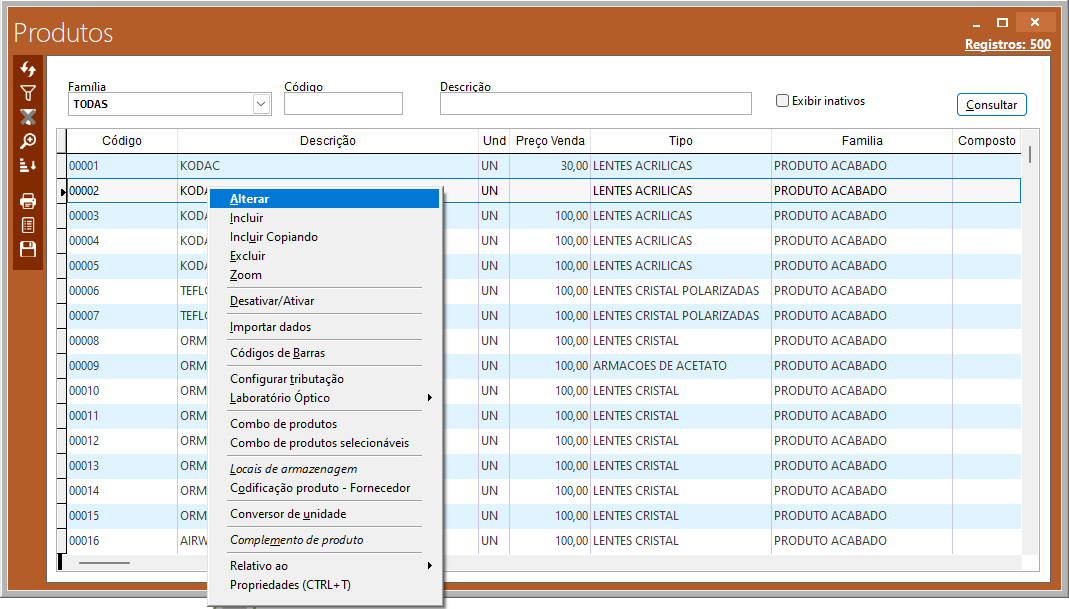Click the magnifier zoom search icon
The width and height of the screenshot is (1069, 609).
pyautogui.click(x=28, y=141)
